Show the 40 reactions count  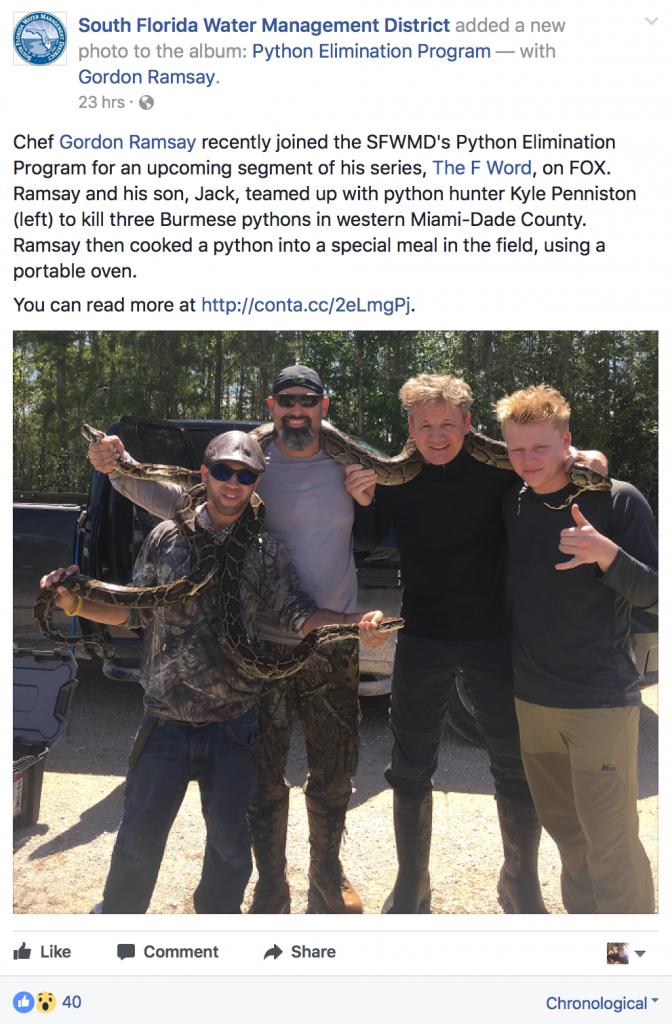click(x=72, y=1002)
